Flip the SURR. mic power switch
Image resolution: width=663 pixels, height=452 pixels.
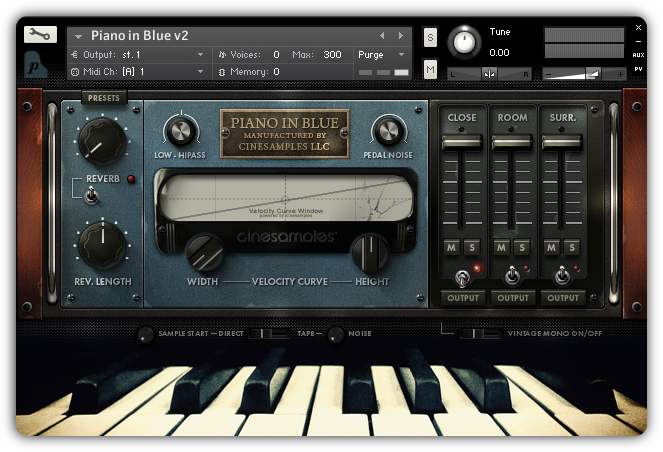(x=562, y=276)
